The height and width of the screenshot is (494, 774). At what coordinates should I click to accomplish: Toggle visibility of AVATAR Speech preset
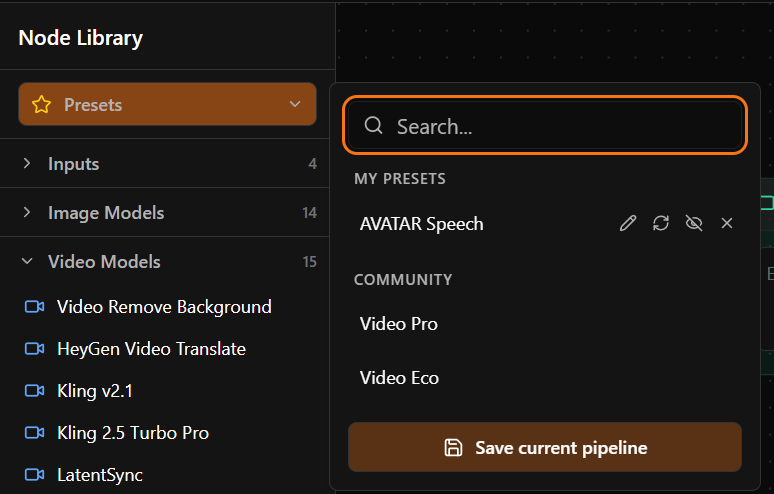click(694, 223)
